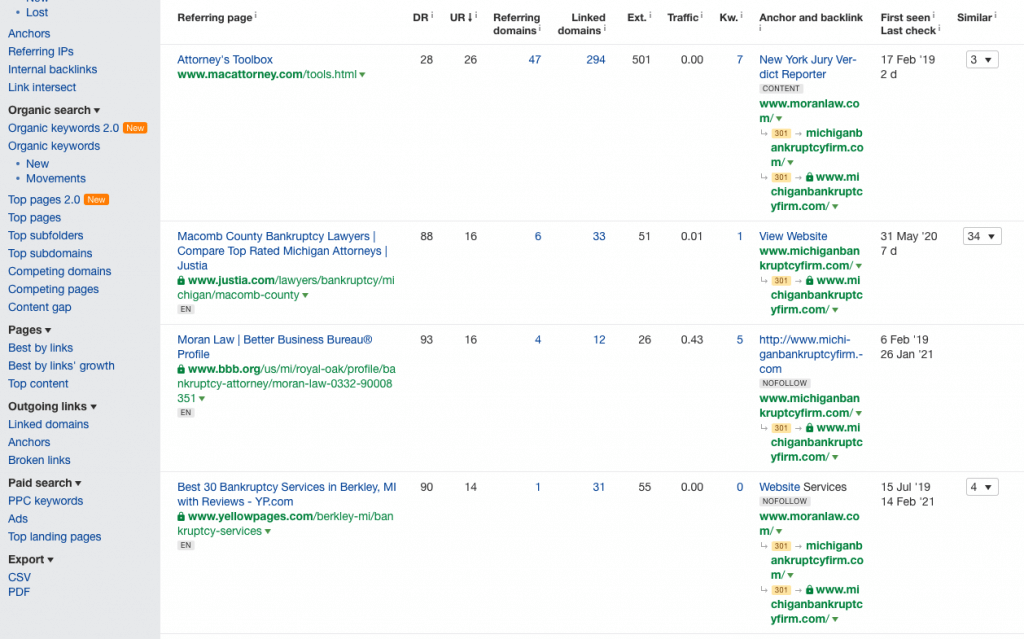Viewport: 1024px width, 639px height.
Task: Show info tooltip for Referring page header
Action: (255, 15)
